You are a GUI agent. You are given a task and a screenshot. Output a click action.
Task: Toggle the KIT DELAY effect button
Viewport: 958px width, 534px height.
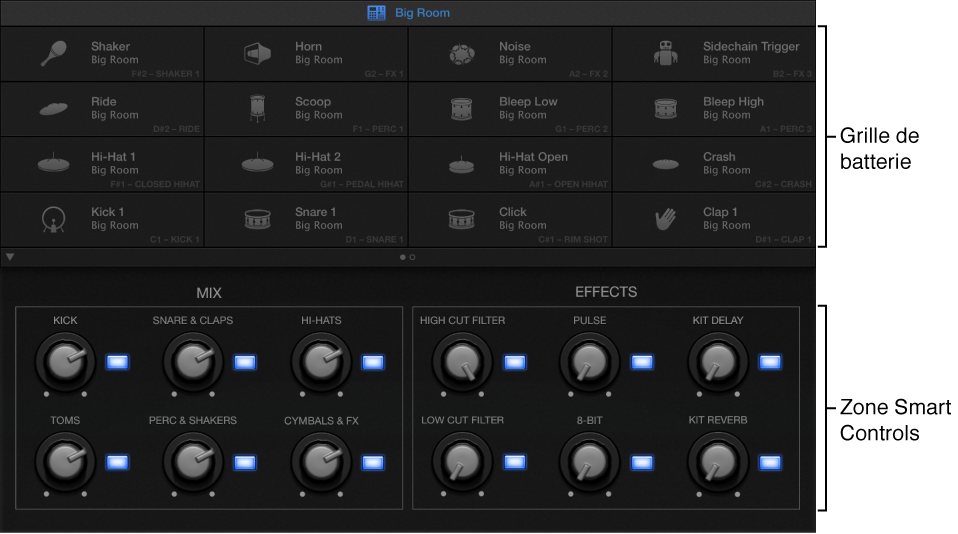[770, 362]
